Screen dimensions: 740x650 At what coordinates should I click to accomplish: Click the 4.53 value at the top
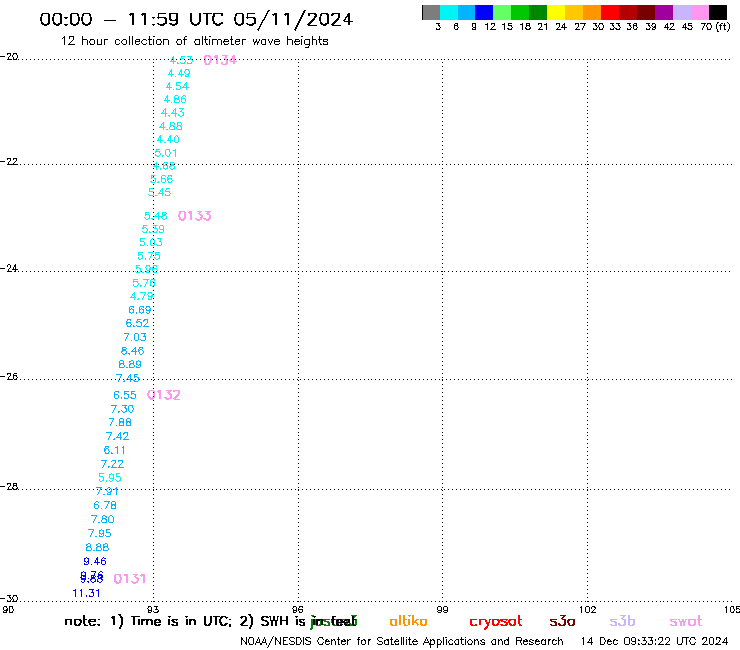coord(181,60)
